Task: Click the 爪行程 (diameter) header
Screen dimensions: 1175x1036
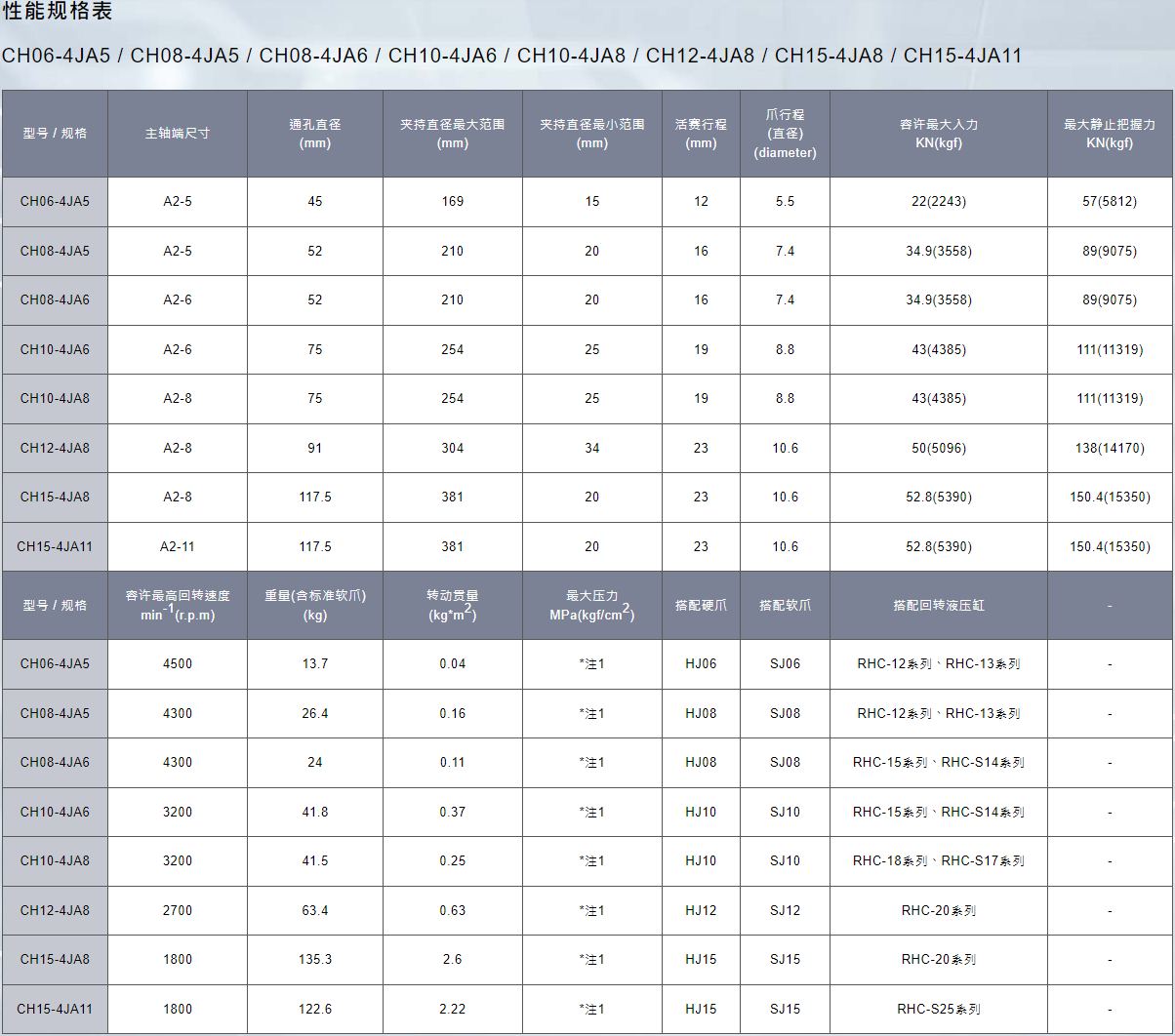Action: tap(786, 134)
